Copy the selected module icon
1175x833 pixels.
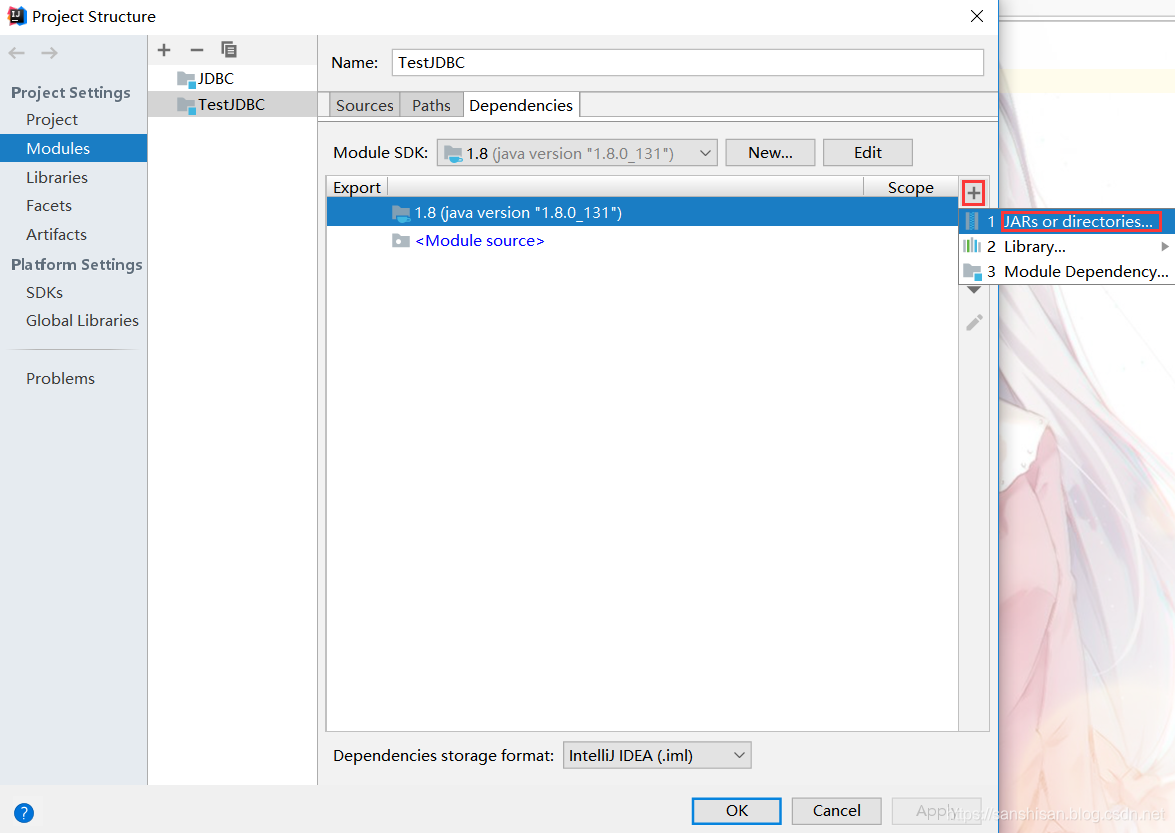pyautogui.click(x=229, y=49)
